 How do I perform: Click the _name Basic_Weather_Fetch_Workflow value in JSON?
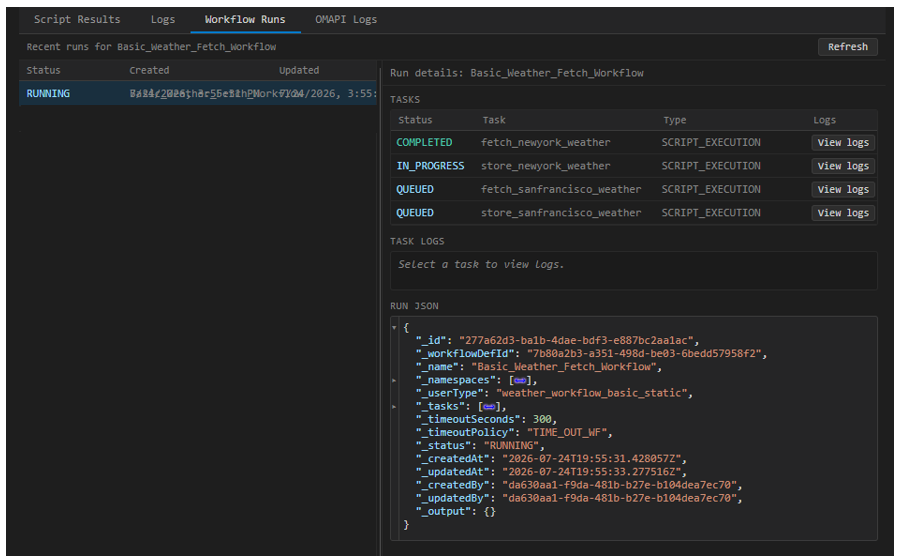tap(563, 367)
